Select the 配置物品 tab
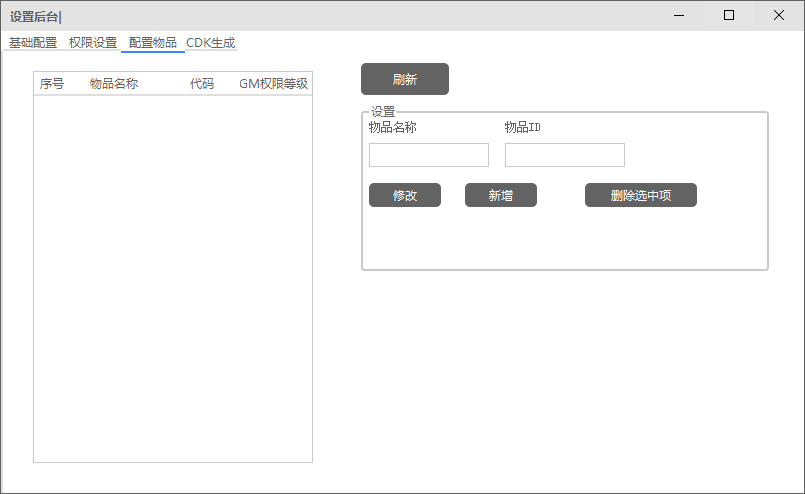Image resolution: width=805 pixels, height=494 pixels. click(x=153, y=43)
